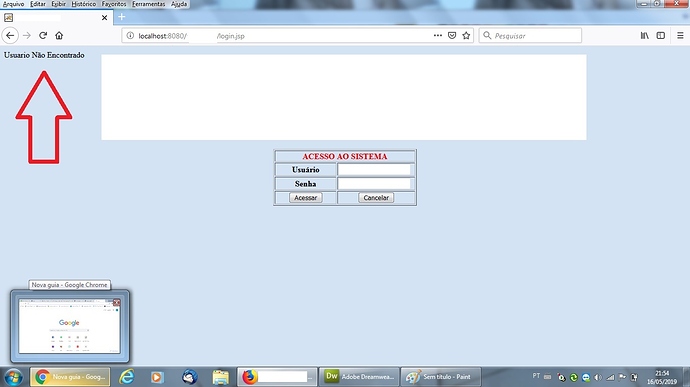Go back with the browser back arrow
Viewport: 690px width, 387px height.
click(10, 36)
